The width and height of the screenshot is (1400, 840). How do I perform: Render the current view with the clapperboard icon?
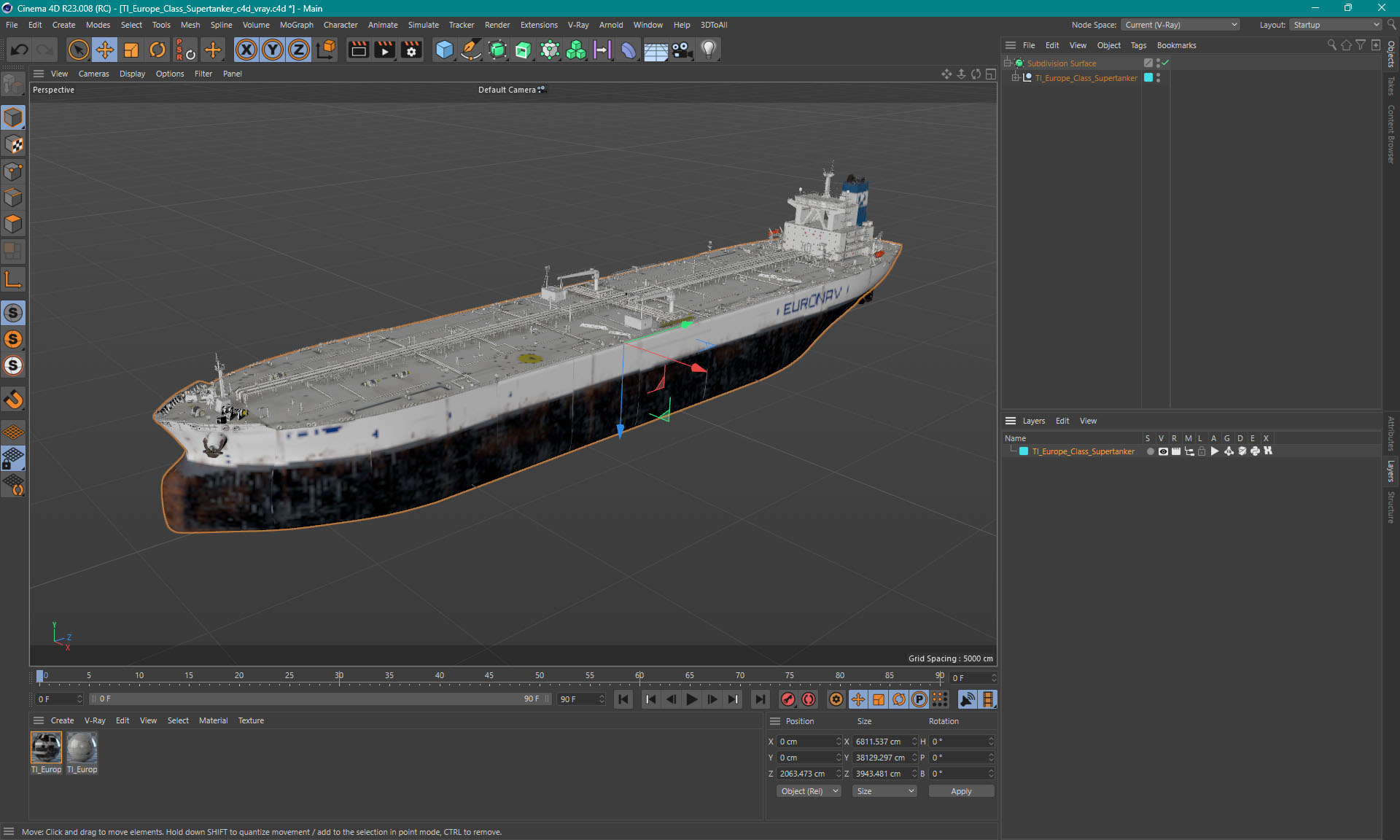coord(358,50)
